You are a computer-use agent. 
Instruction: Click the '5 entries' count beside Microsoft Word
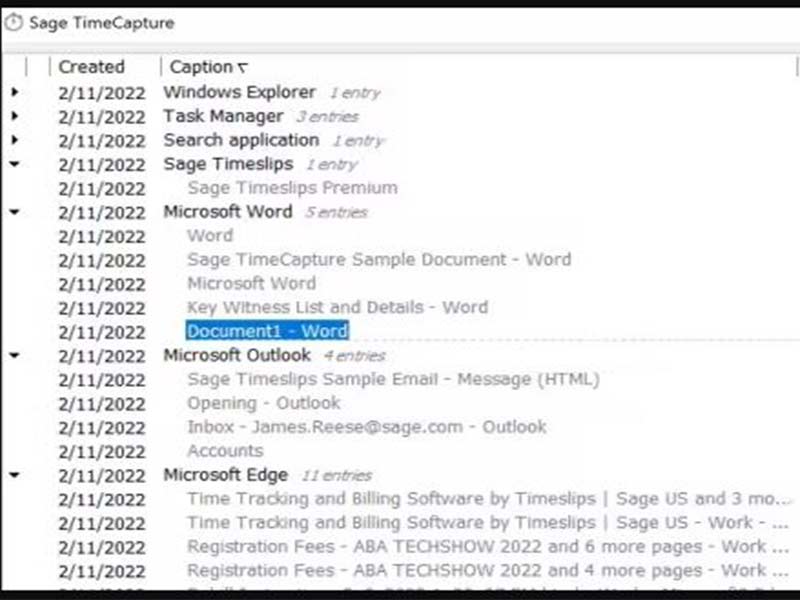click(336, 212)
